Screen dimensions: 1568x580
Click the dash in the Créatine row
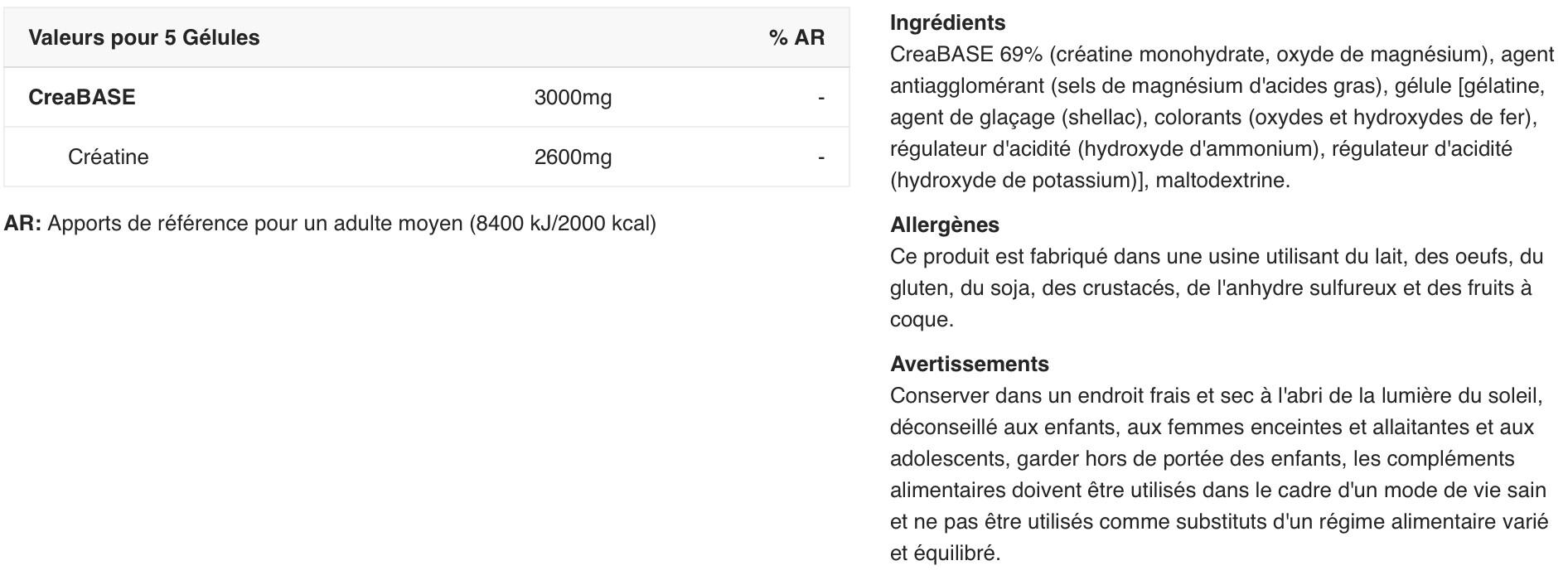click(820, 157)
